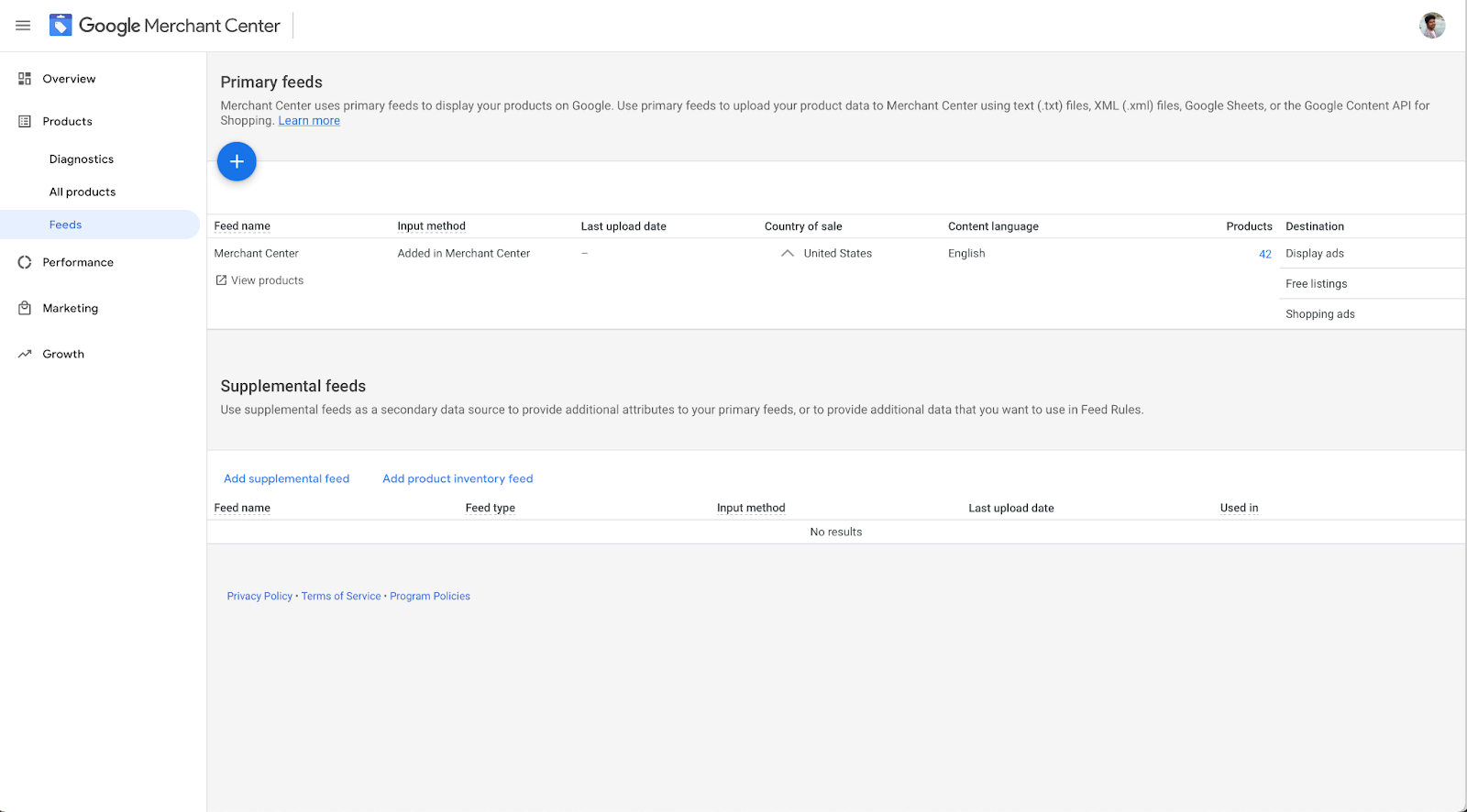Open the 42 products count link
This screenshot has height=812, width=1467.
[x=1264, y=255]
